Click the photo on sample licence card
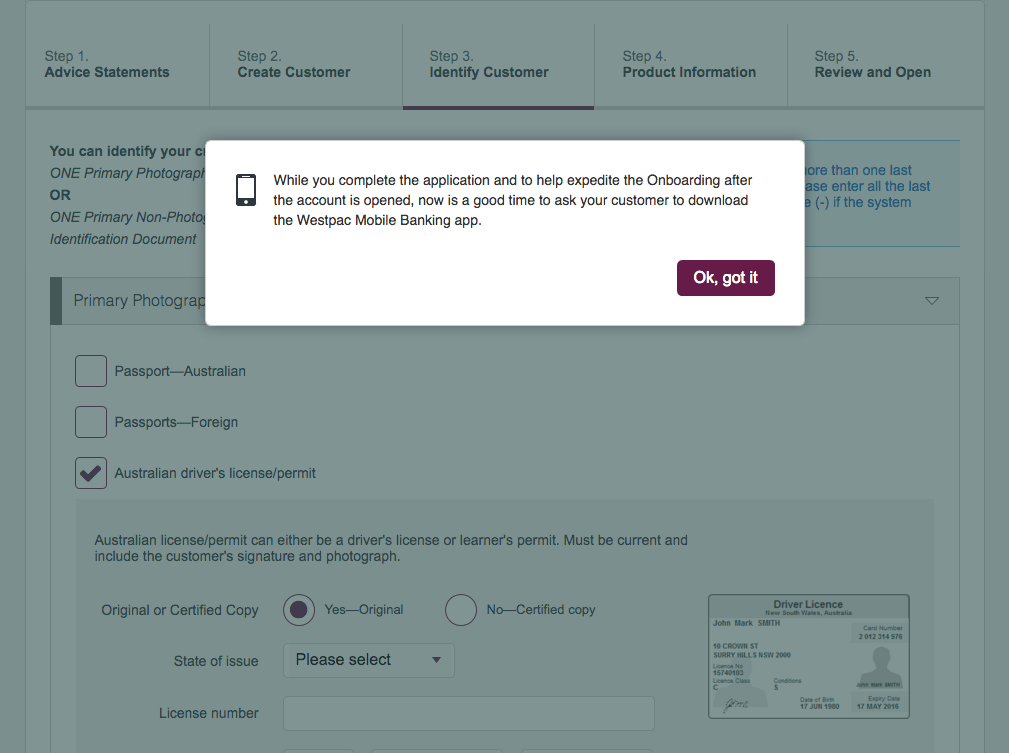Viewport: 1009px width, 753px height. click(881, 665)
